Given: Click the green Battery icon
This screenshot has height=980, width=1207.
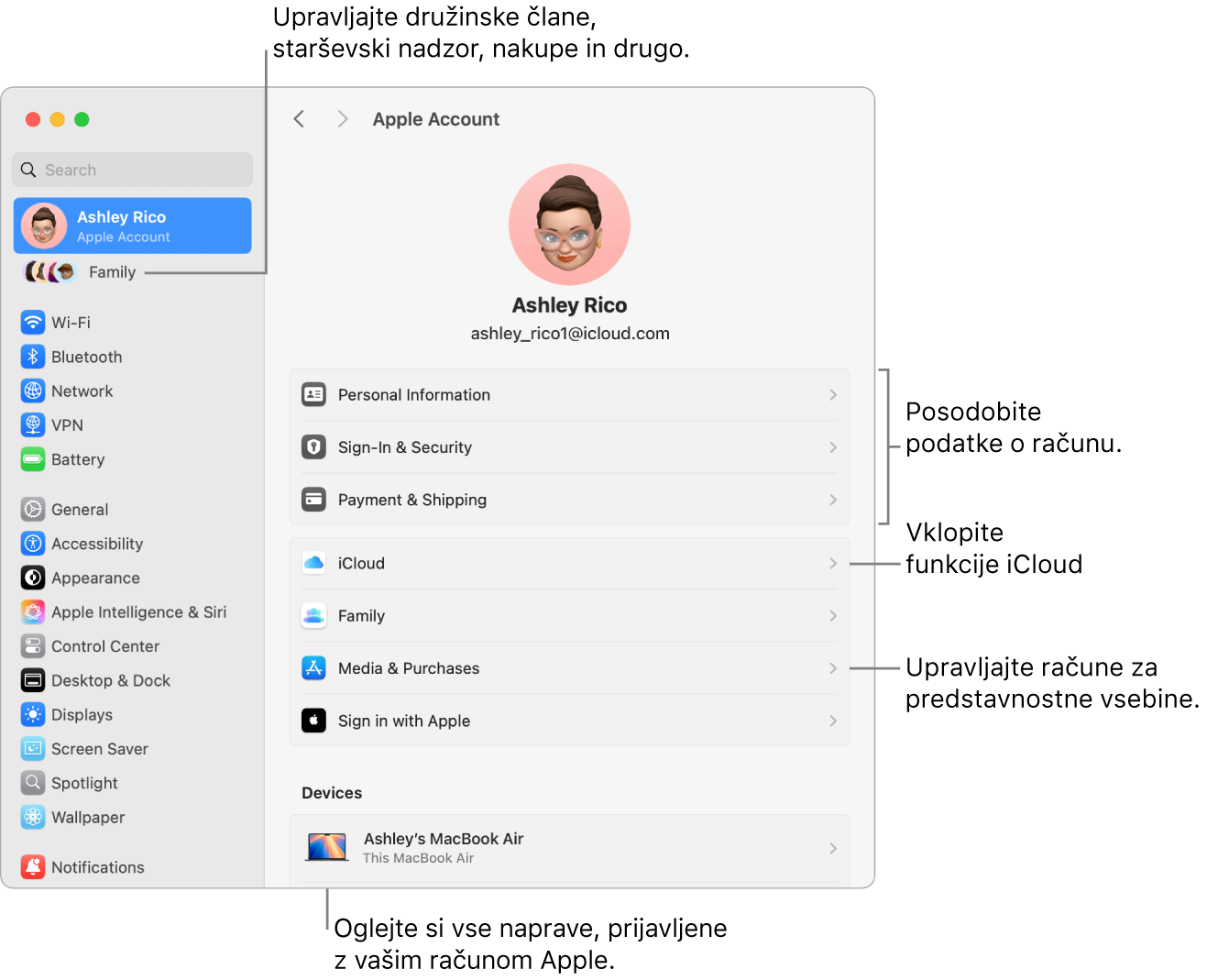Looking at the screenshot, I should pos(33,459).
